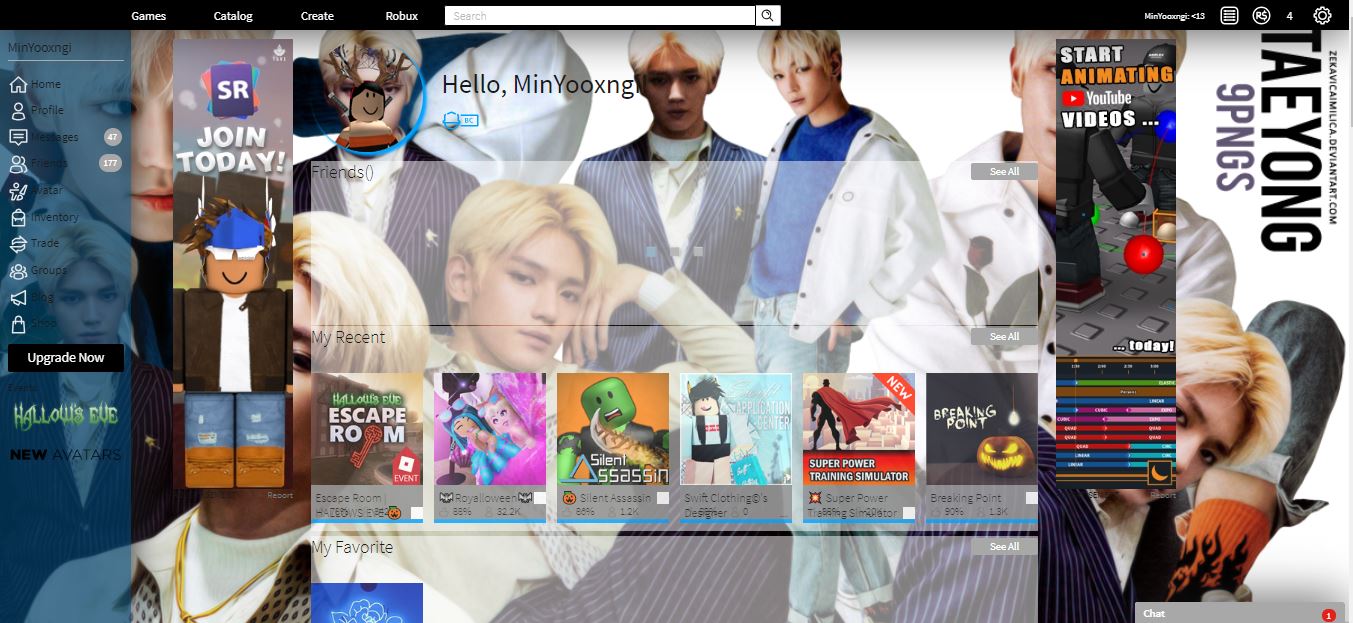Open the Messages speech bubble icon
The width and height of the screenshot is (1353, 623).
[18, 137]
